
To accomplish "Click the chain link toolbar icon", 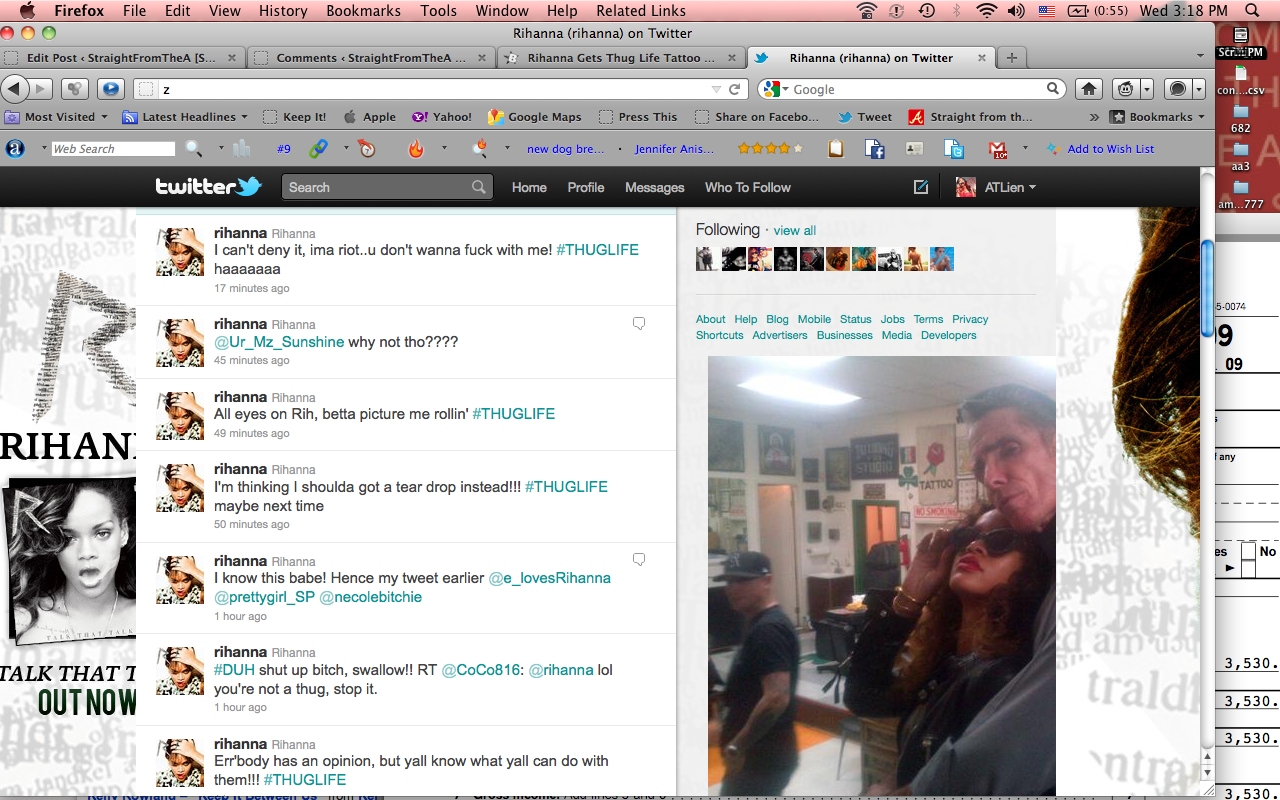I will click(318, 149).
